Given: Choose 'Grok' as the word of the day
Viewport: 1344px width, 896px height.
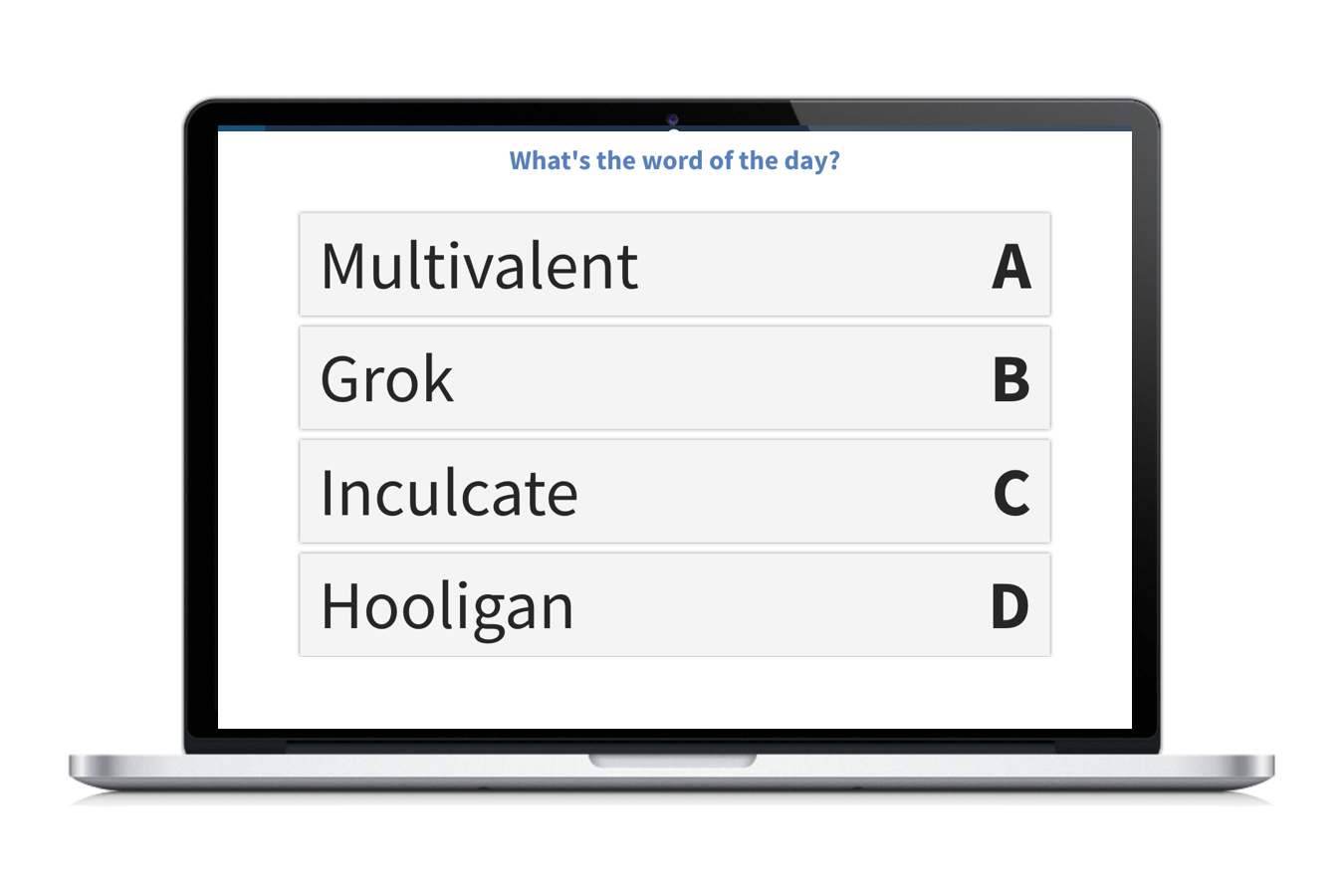Looking at the screenshot, I should coord(674,378).
